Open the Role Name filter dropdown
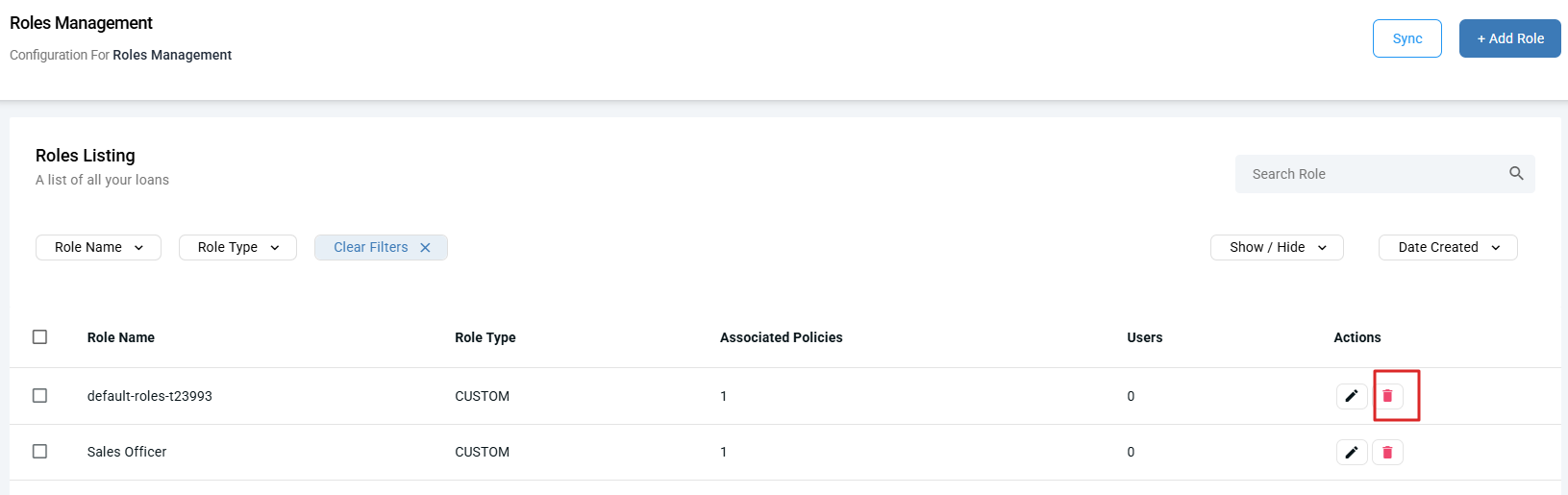 coord(98,247)
